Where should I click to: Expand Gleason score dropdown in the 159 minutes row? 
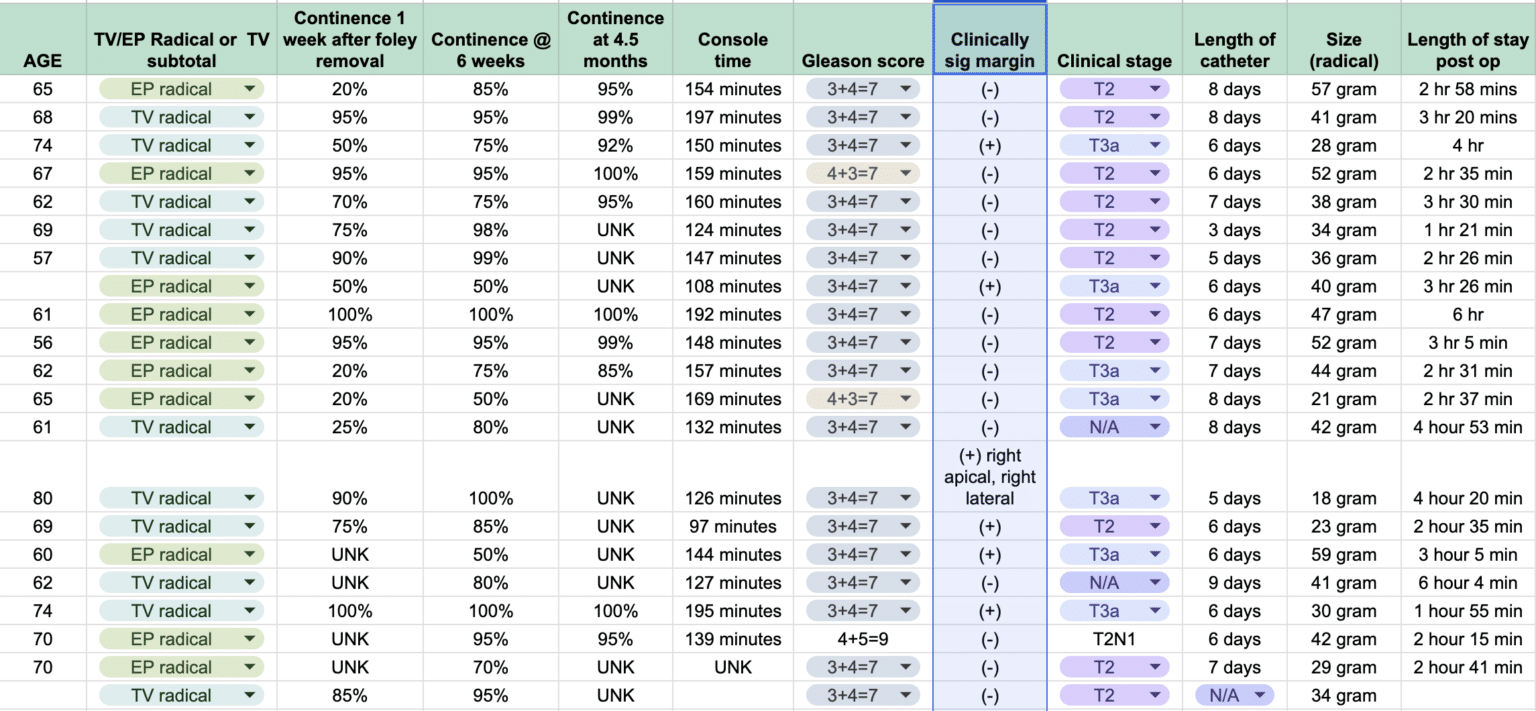(905, 174)
